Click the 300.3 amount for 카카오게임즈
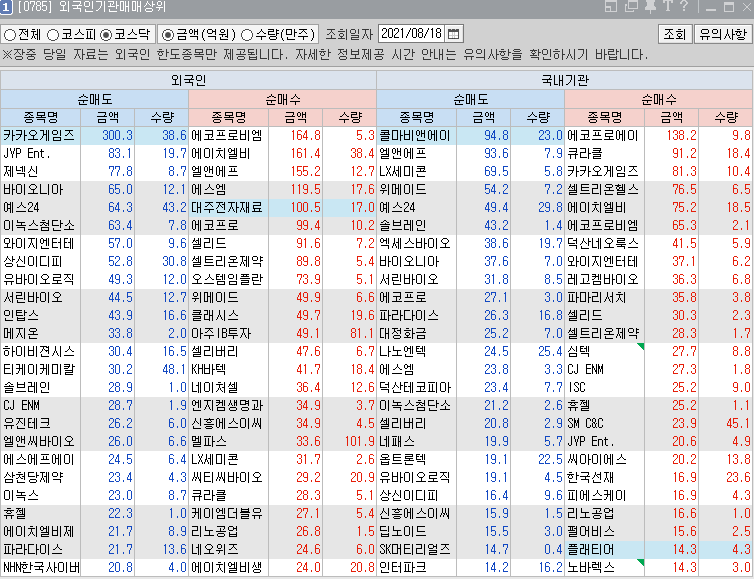This screenshot has height=579, width=754. [x=117, y=135]
